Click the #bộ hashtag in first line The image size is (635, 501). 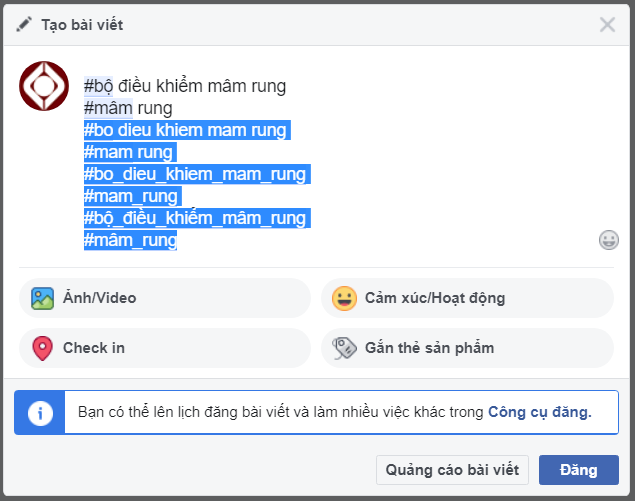tap(99, 86)
